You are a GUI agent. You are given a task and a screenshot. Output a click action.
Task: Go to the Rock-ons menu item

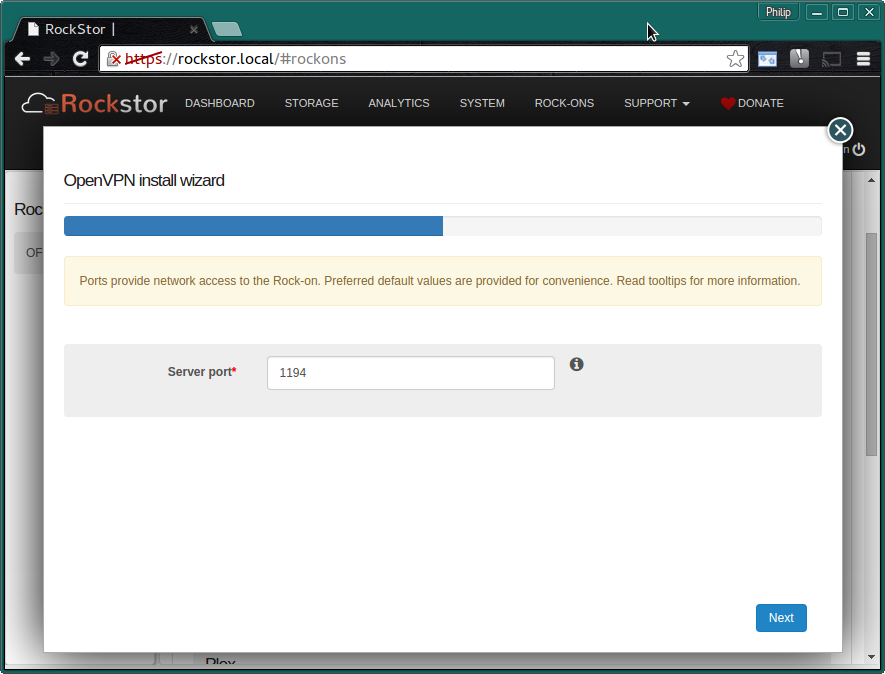pos(564,103)
